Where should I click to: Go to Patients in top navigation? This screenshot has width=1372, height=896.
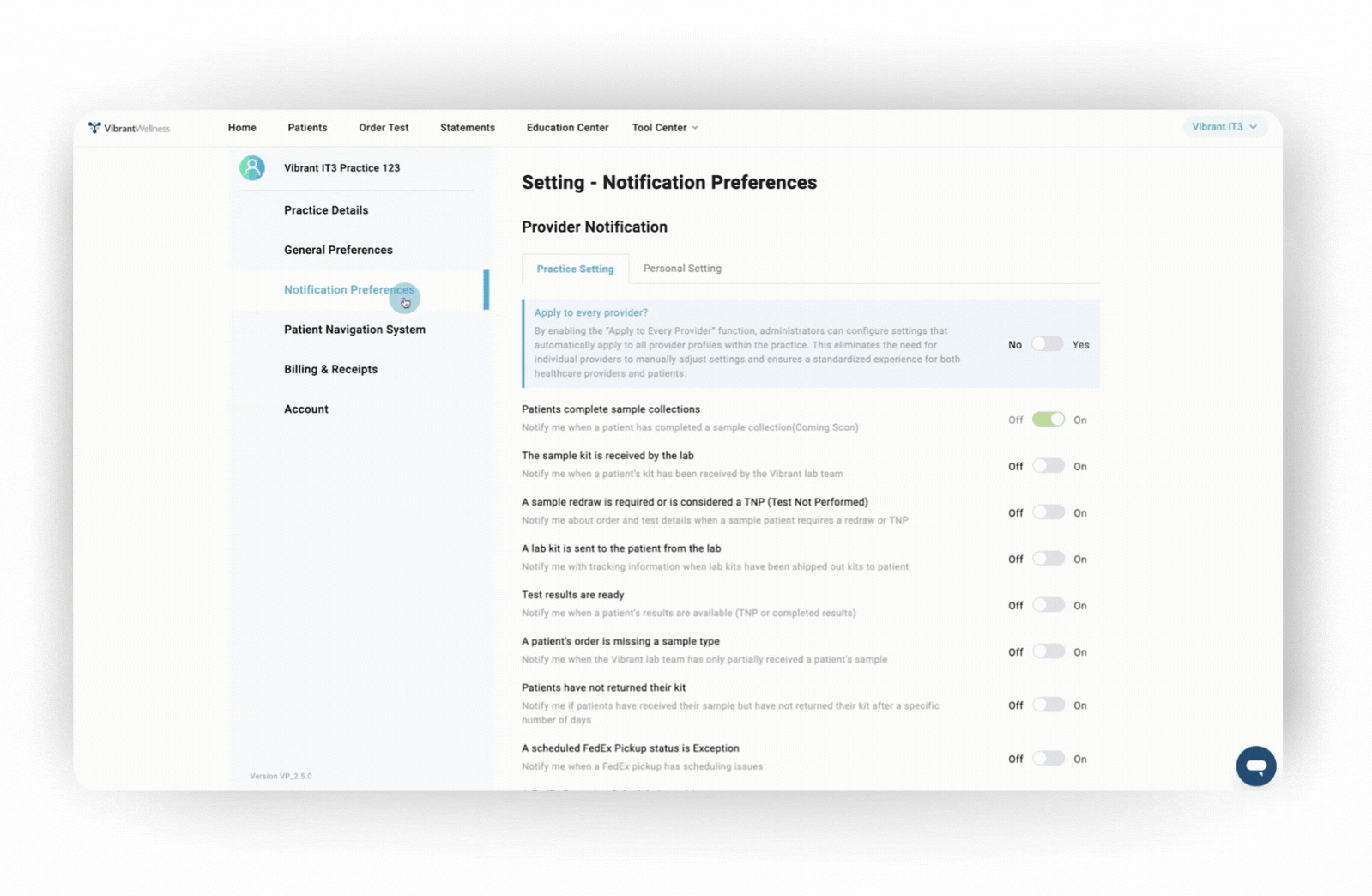[307, 128]
